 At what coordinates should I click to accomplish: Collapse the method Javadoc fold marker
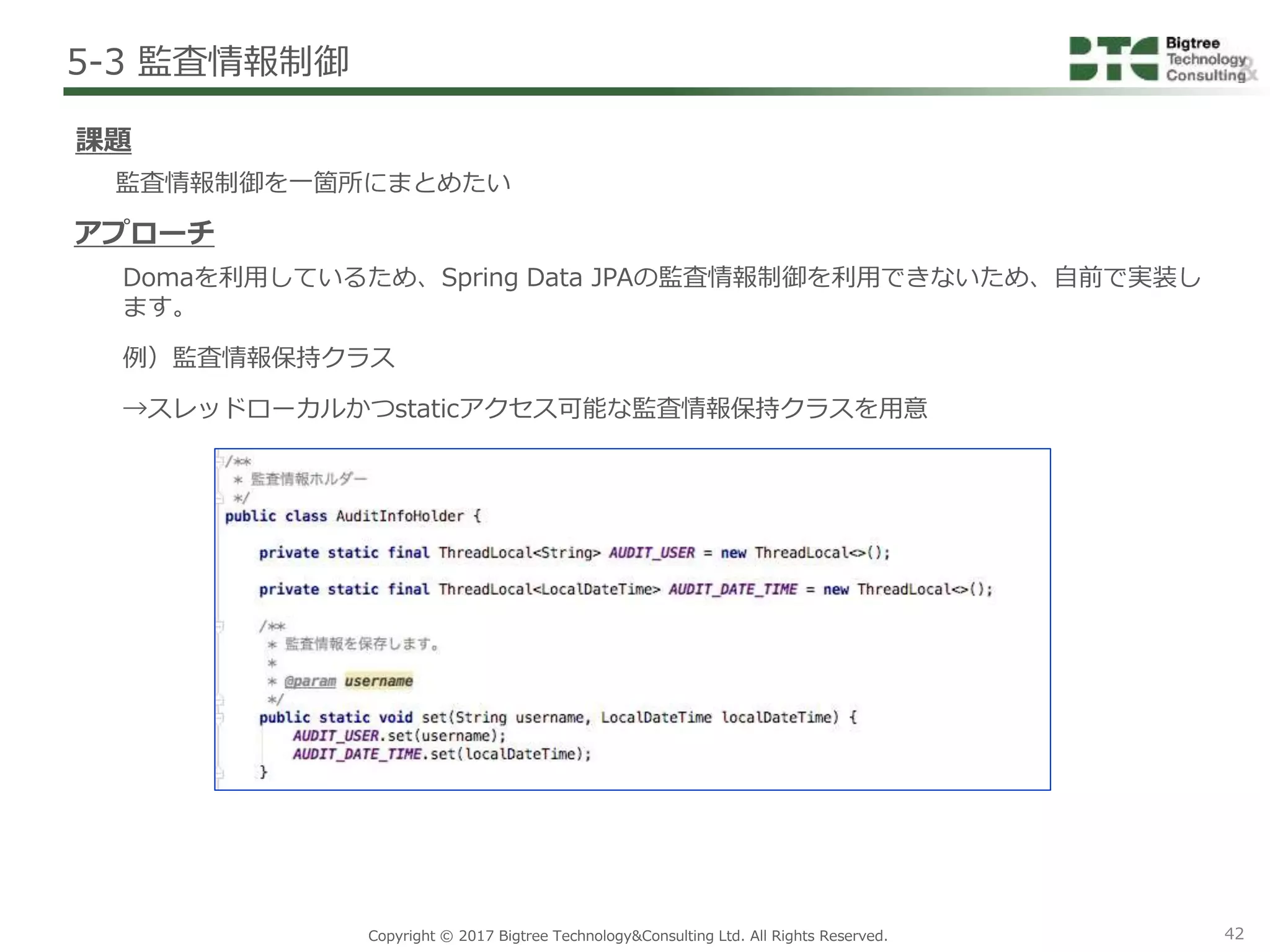220,626
